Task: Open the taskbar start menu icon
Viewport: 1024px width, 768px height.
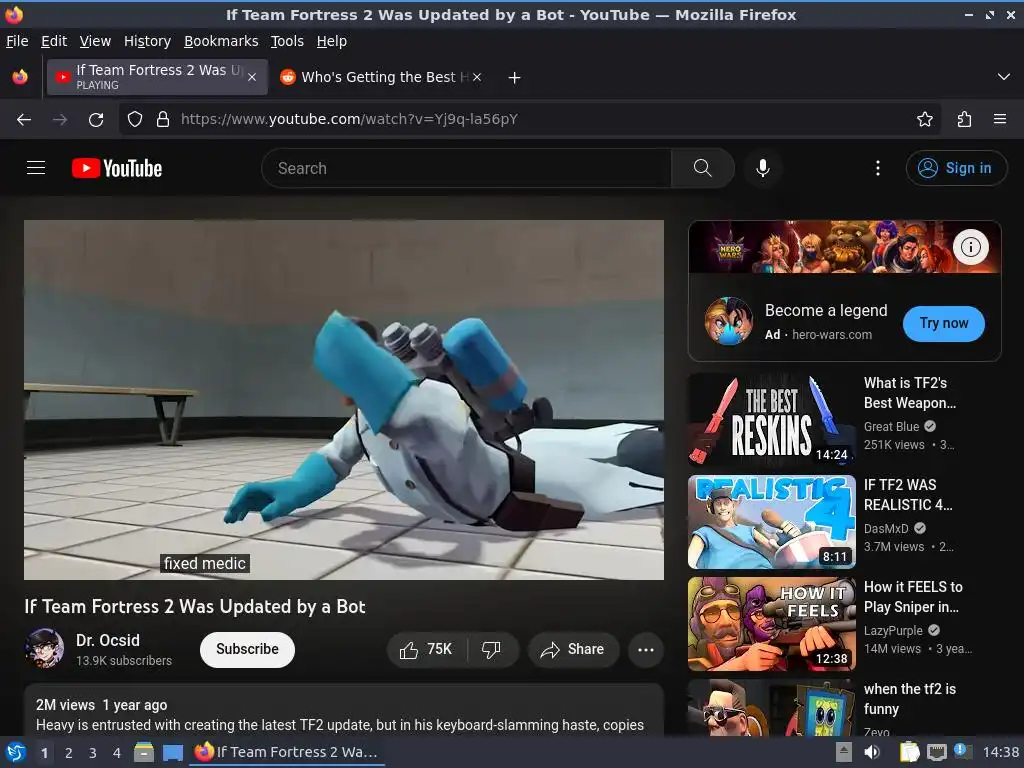Action: [16, 752]
